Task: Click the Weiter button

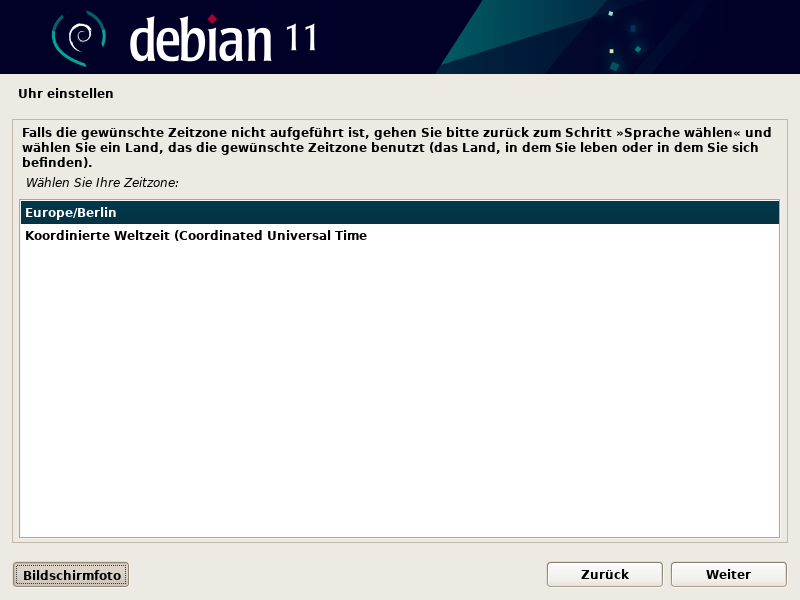Action: [728, 574]
